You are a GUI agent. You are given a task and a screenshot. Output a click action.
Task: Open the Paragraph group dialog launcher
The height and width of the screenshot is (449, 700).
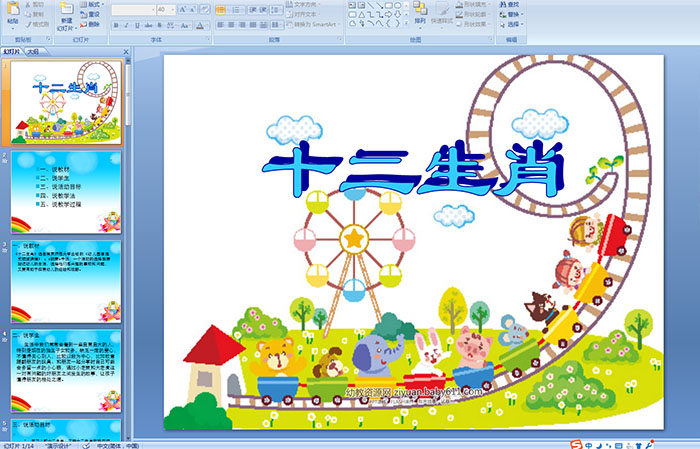click(340, 39)
